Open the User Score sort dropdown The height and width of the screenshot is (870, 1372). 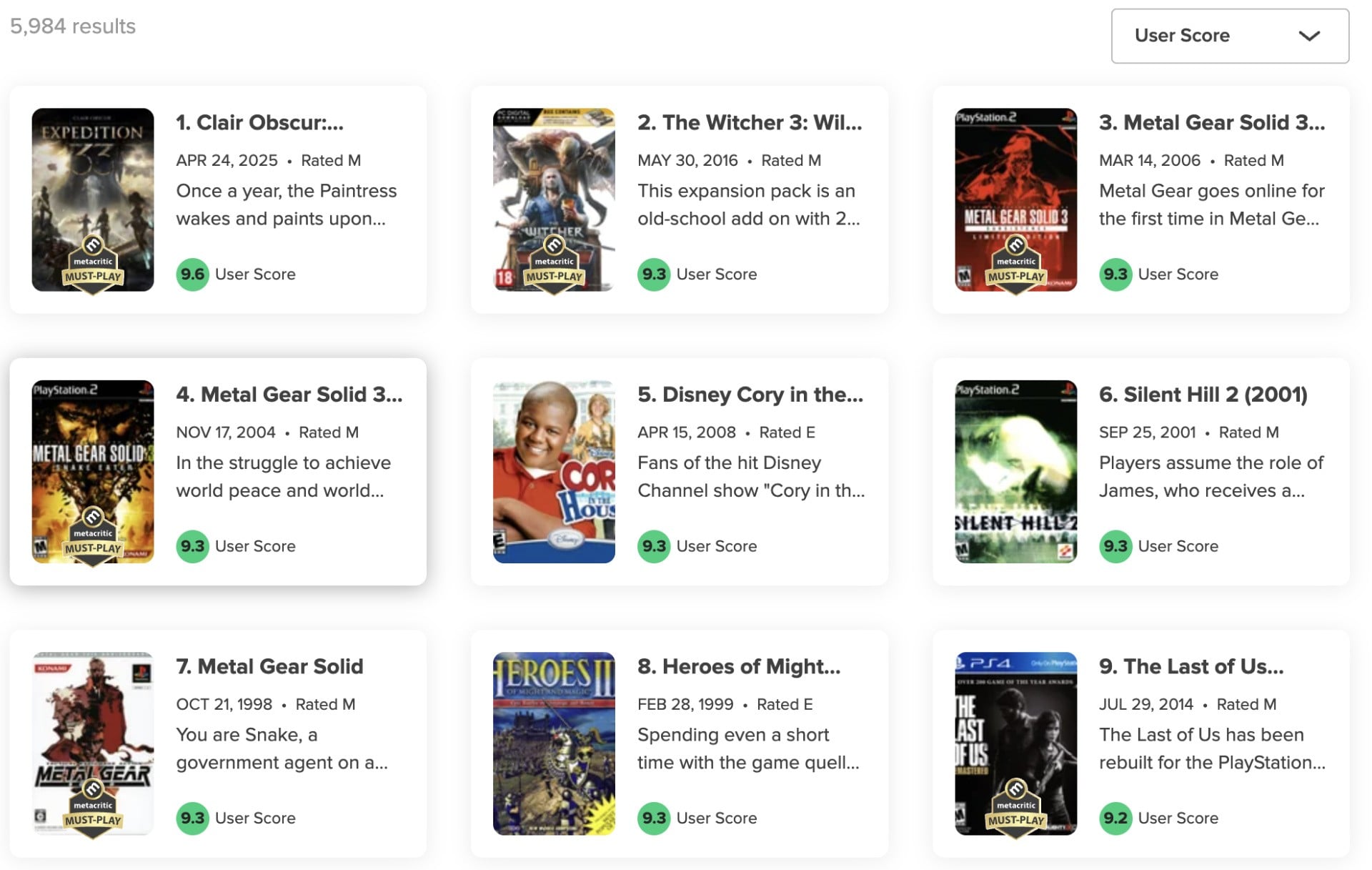tap(1229, 36)
